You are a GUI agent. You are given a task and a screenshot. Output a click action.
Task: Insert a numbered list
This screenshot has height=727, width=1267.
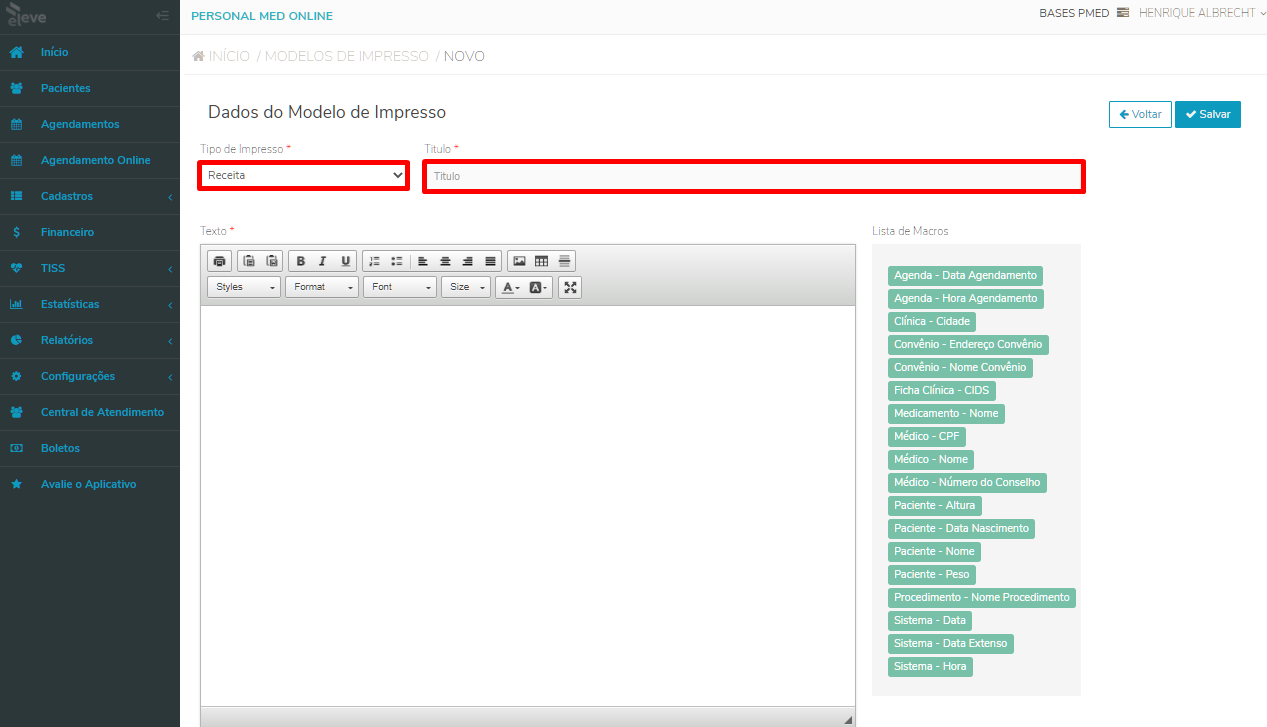tap(375, 261)
